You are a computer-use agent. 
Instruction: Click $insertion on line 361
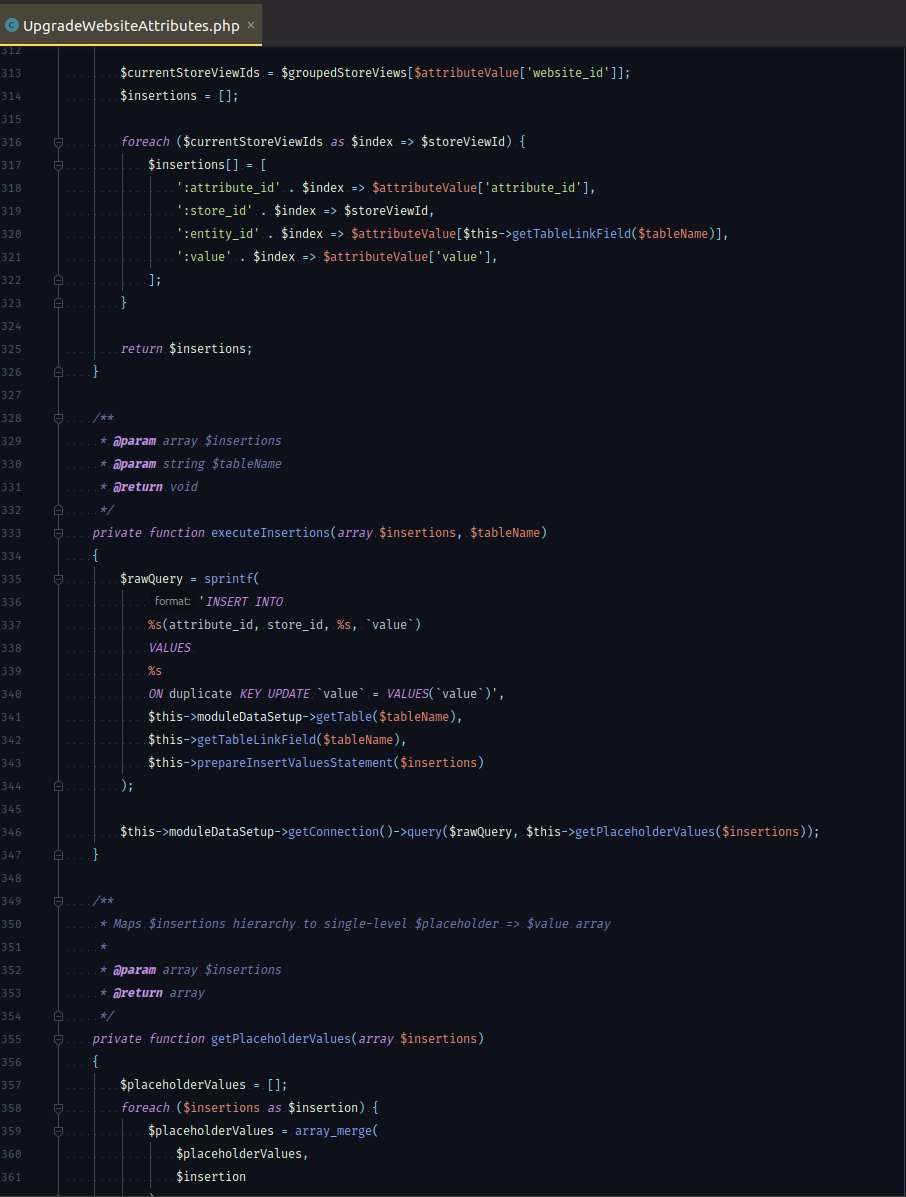point(211,1176)
